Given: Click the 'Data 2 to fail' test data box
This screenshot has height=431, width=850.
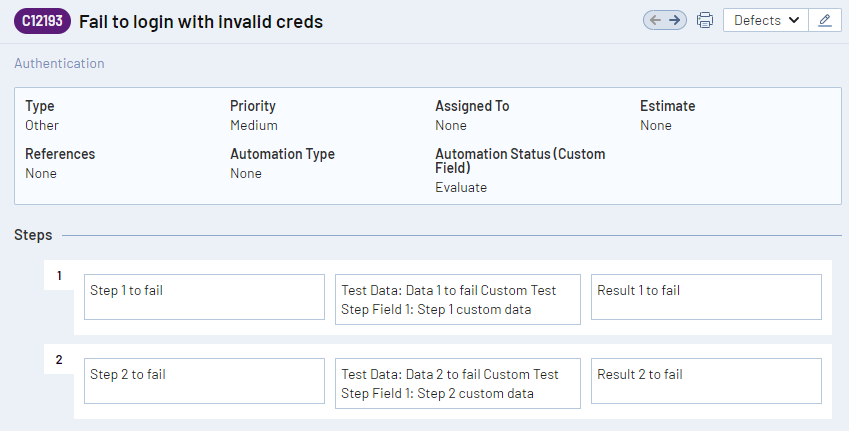Looking at the screenshot, I should click(457, 383).
